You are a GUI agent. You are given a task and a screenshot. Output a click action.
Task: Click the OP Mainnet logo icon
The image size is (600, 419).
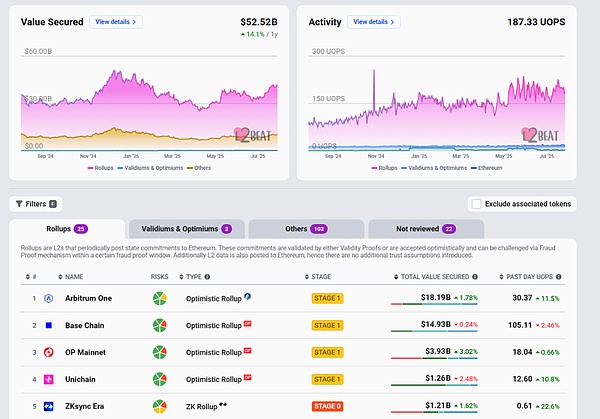coord(49,352)
